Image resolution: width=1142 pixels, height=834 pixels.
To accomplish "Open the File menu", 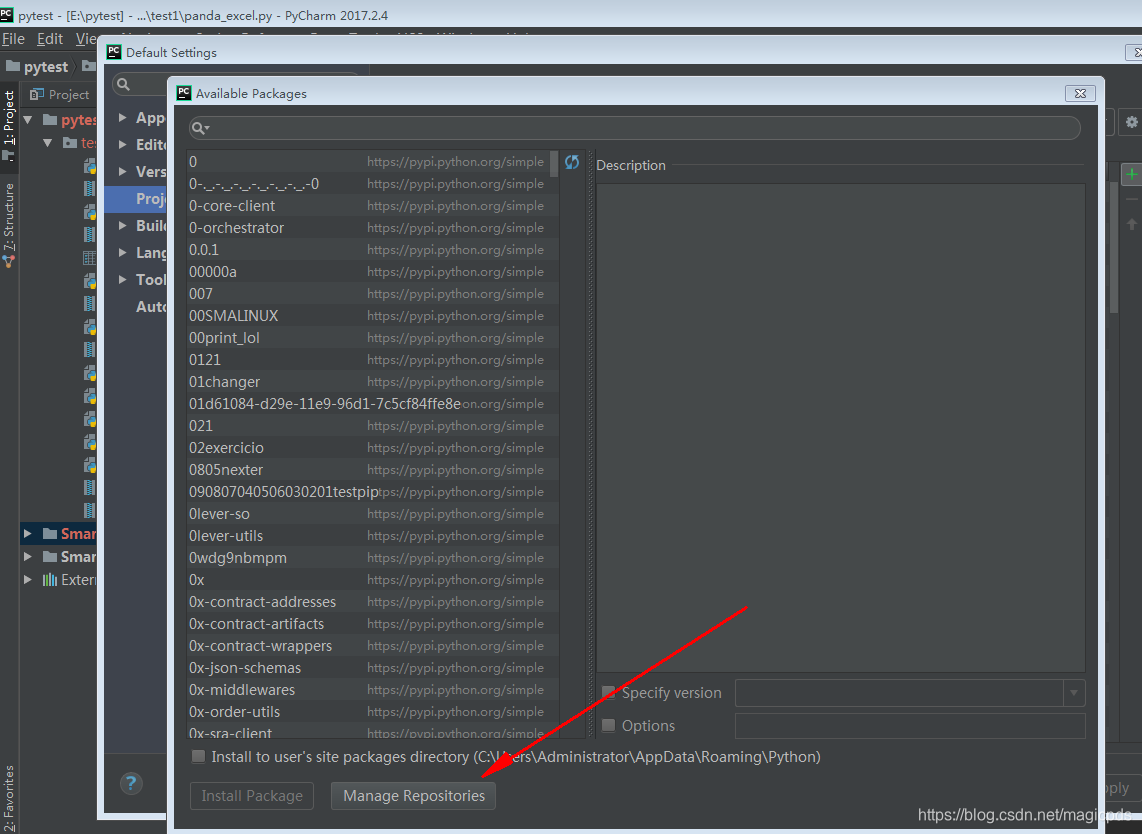I will pyautogui.click(x=13, y=39).
